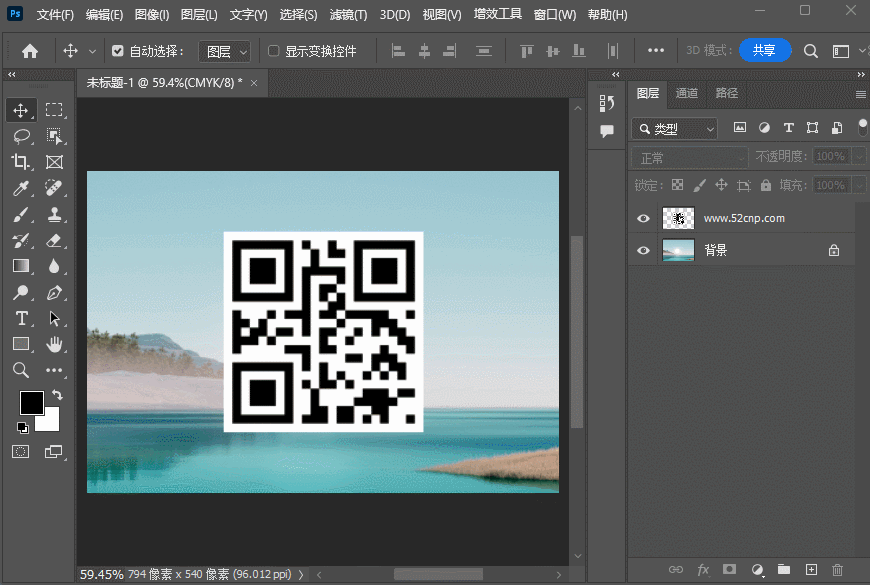Select the Clone Stamp tool
870x585 pixels.
click(54, 214)
